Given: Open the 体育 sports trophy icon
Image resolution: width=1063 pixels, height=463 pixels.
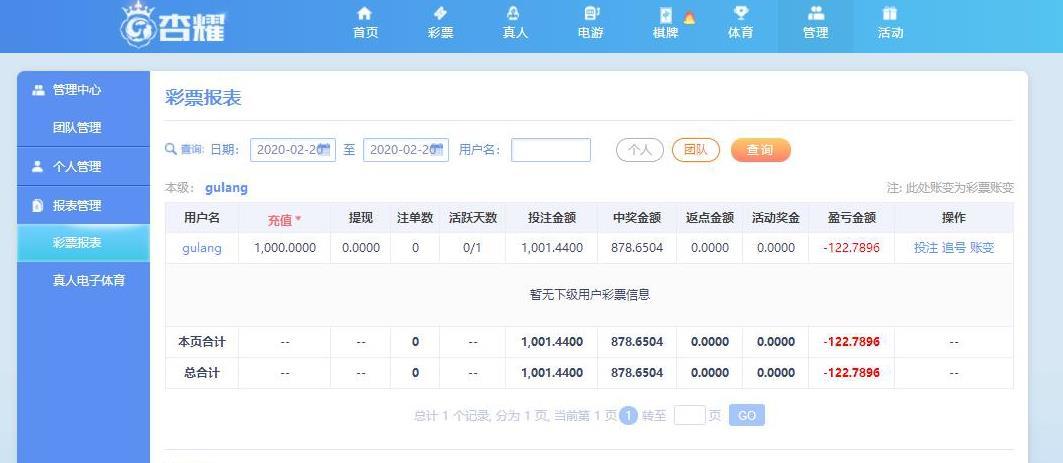Looking at the screenshot, I should click(740, 14).
